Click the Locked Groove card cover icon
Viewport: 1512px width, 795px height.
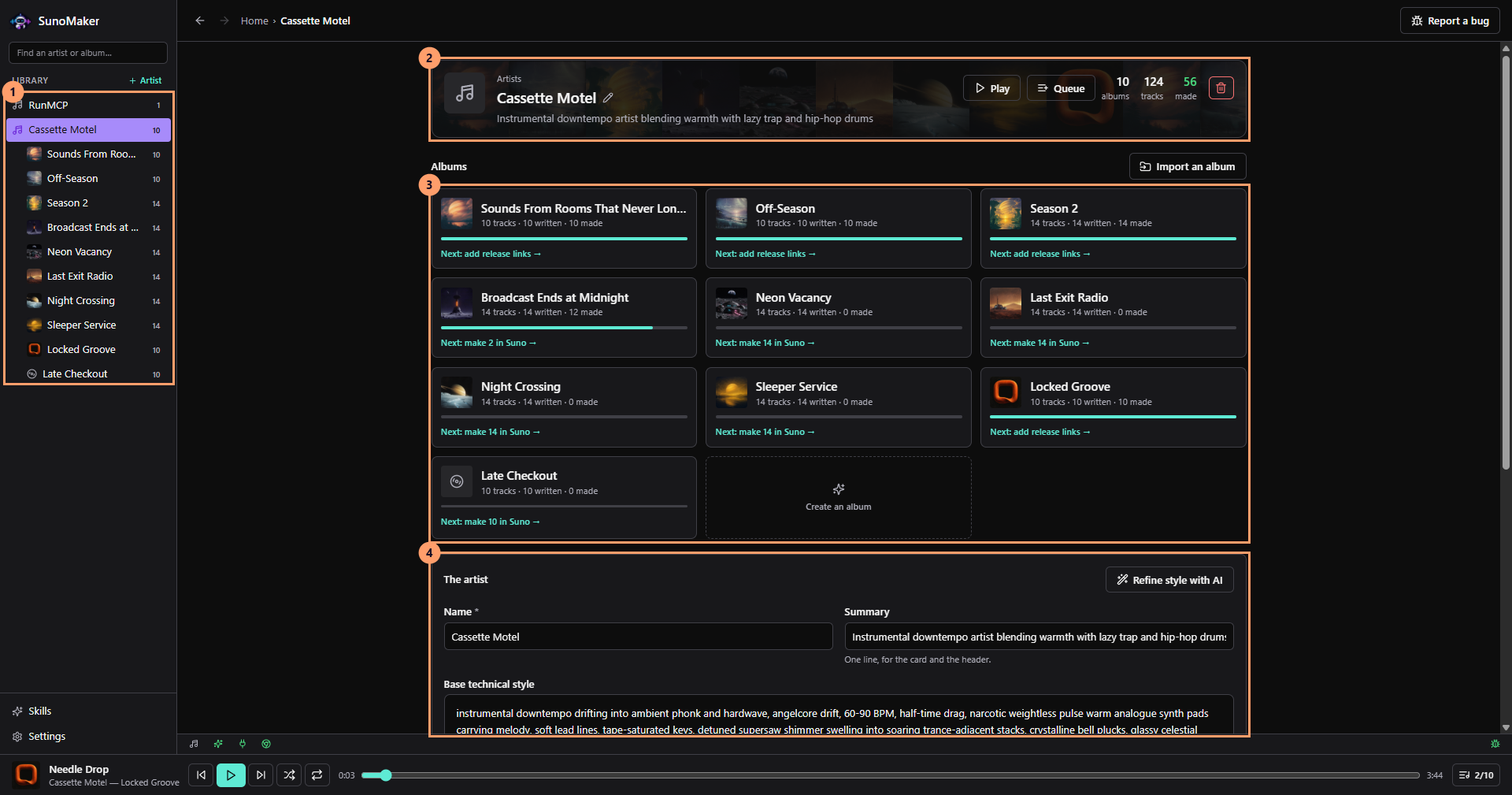(x=1006, y=392)
